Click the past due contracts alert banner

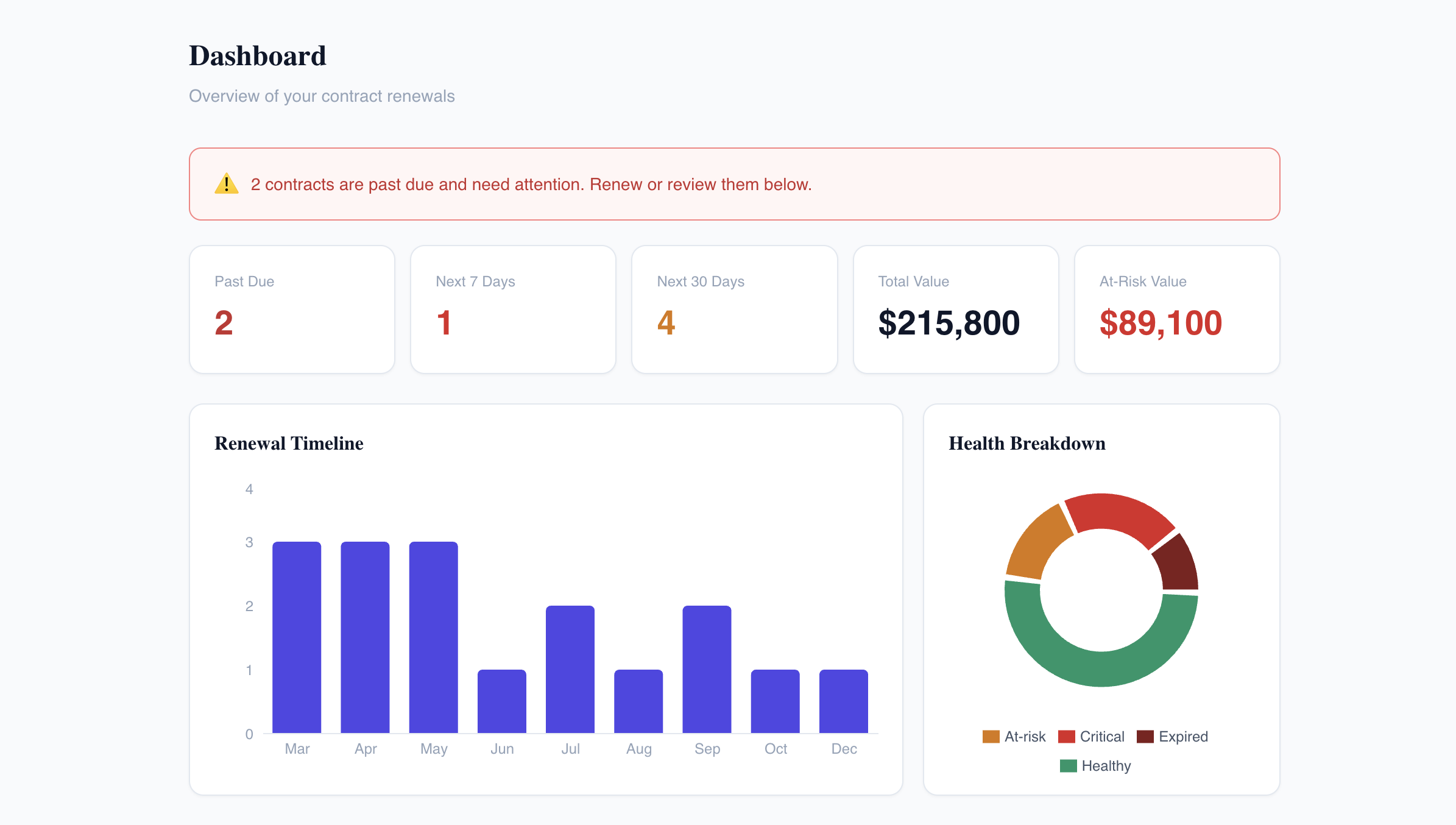tap(734, 184)
